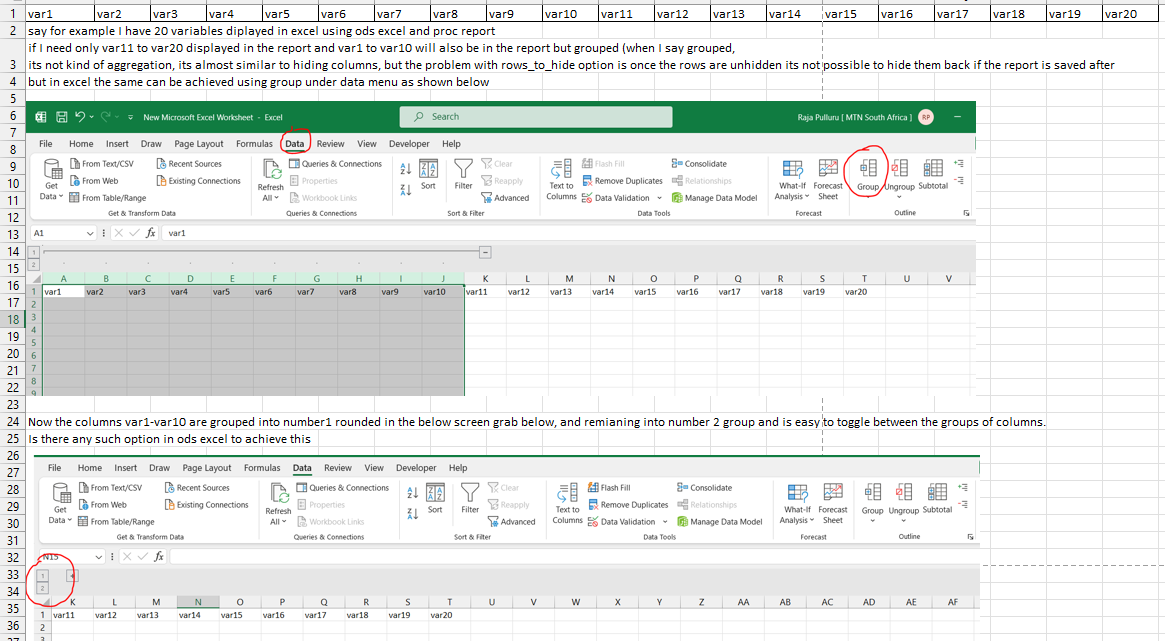Screen dimensions: 1165x641
Task: Click outline level 2 button circled in red
Action: pos(41,588)
